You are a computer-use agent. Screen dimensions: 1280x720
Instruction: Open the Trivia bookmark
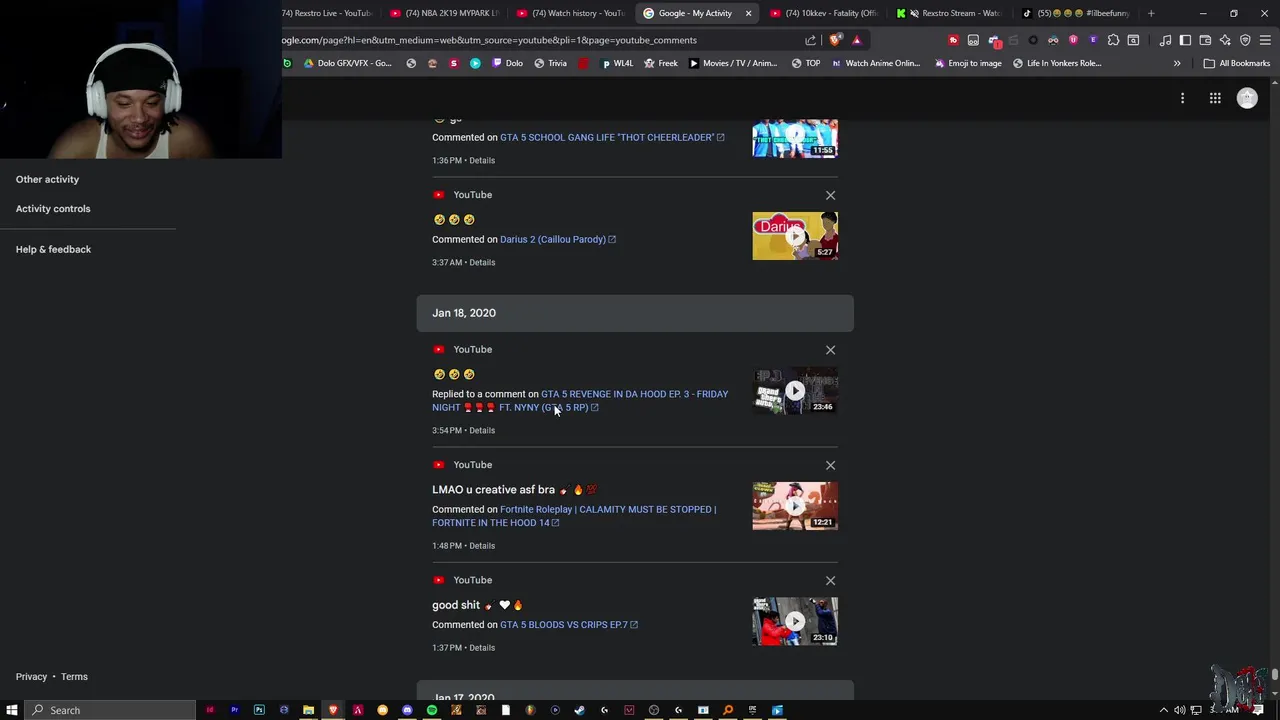550,63
